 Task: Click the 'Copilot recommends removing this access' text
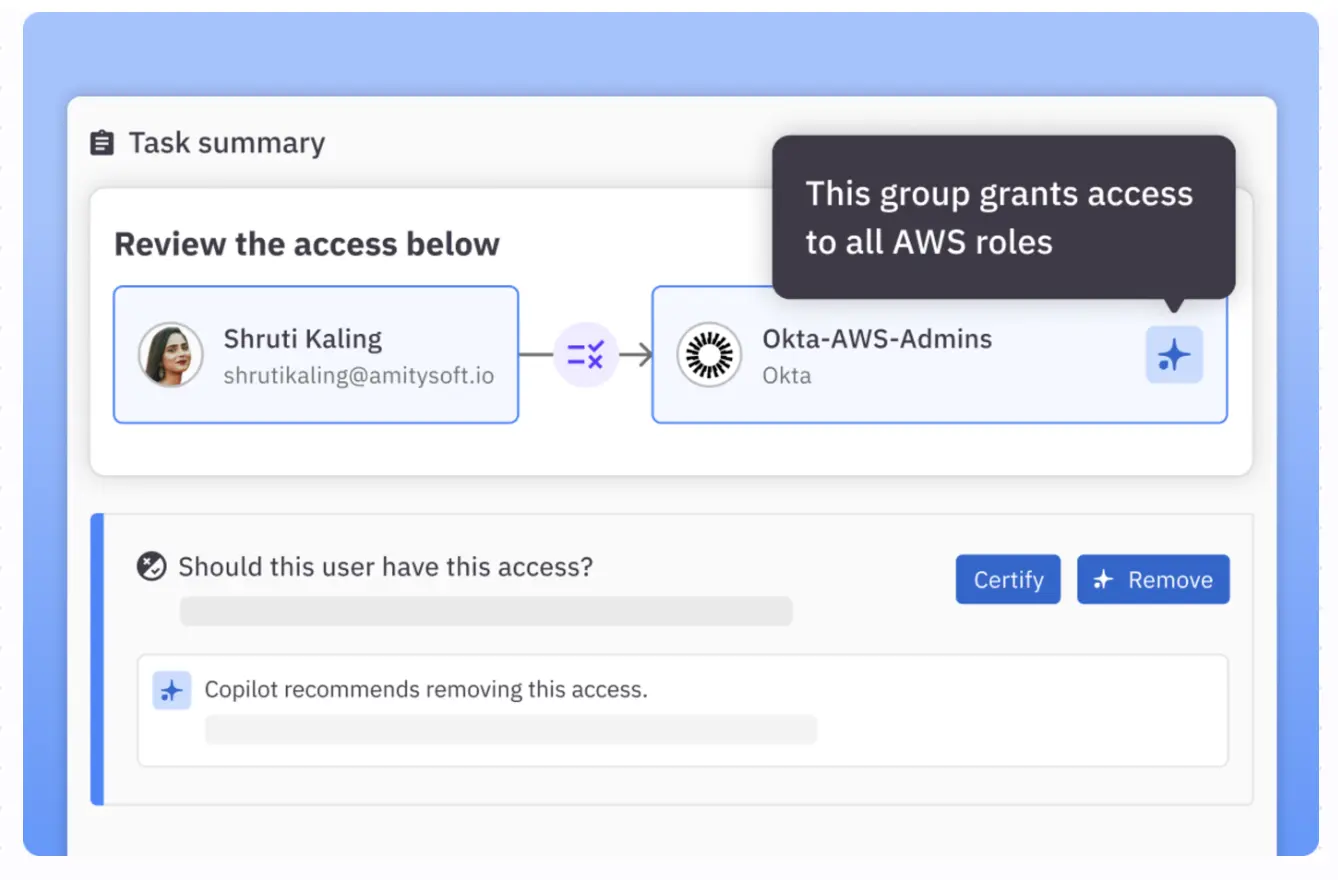click(x=426, y=690)
